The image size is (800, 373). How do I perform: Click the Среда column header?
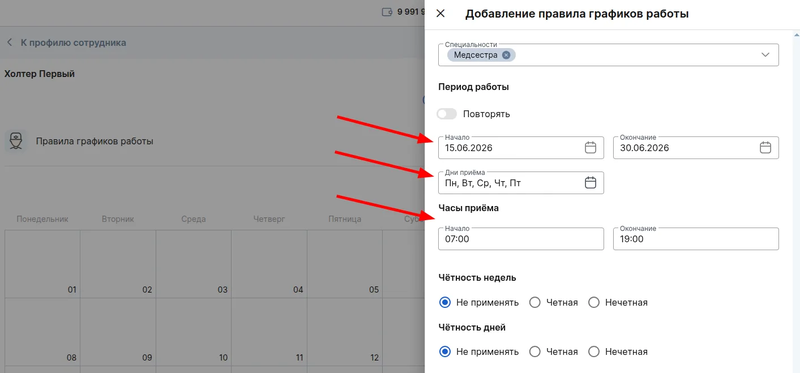click(x=193, y=219)
